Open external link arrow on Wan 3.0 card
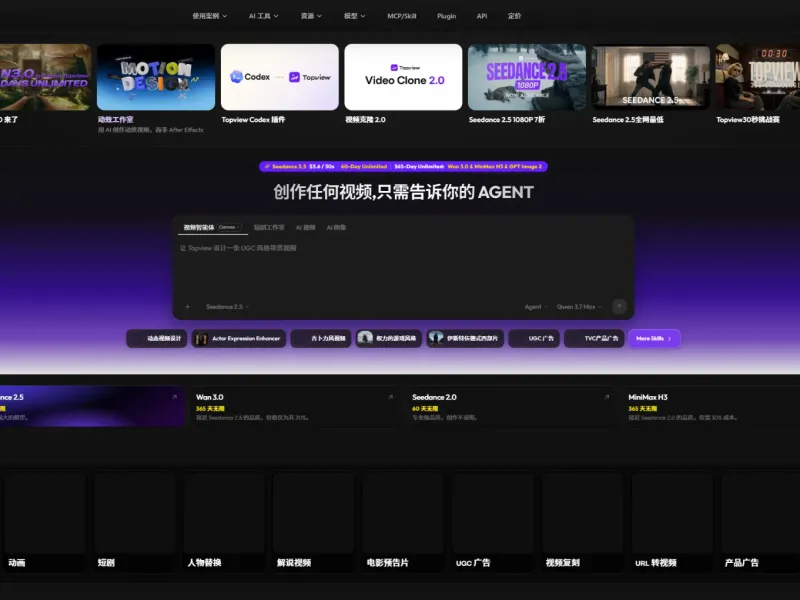The height and width of the screenshot is (600, 800). tap(390, 397)
